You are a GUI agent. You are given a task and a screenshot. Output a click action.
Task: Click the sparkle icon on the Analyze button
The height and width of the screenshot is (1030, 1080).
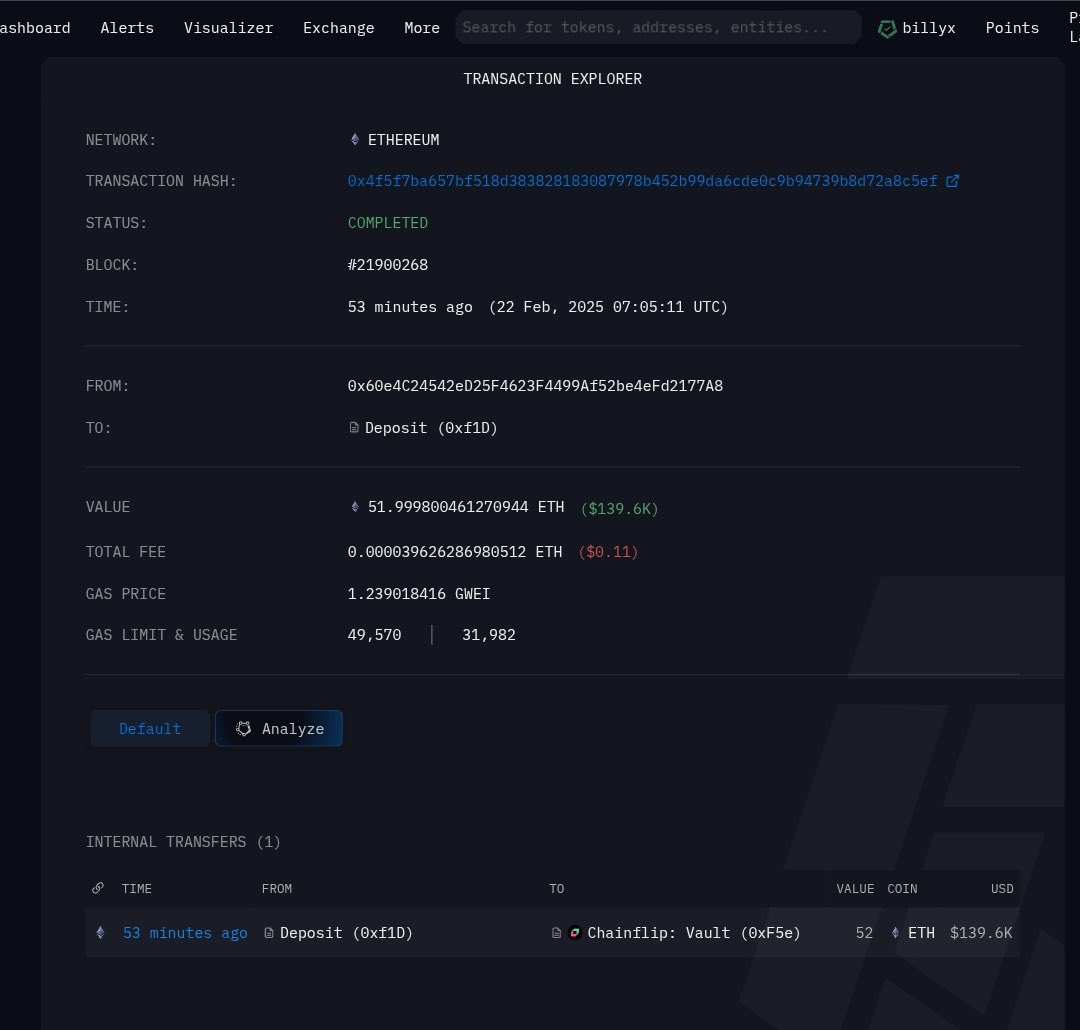click(244, 728)
